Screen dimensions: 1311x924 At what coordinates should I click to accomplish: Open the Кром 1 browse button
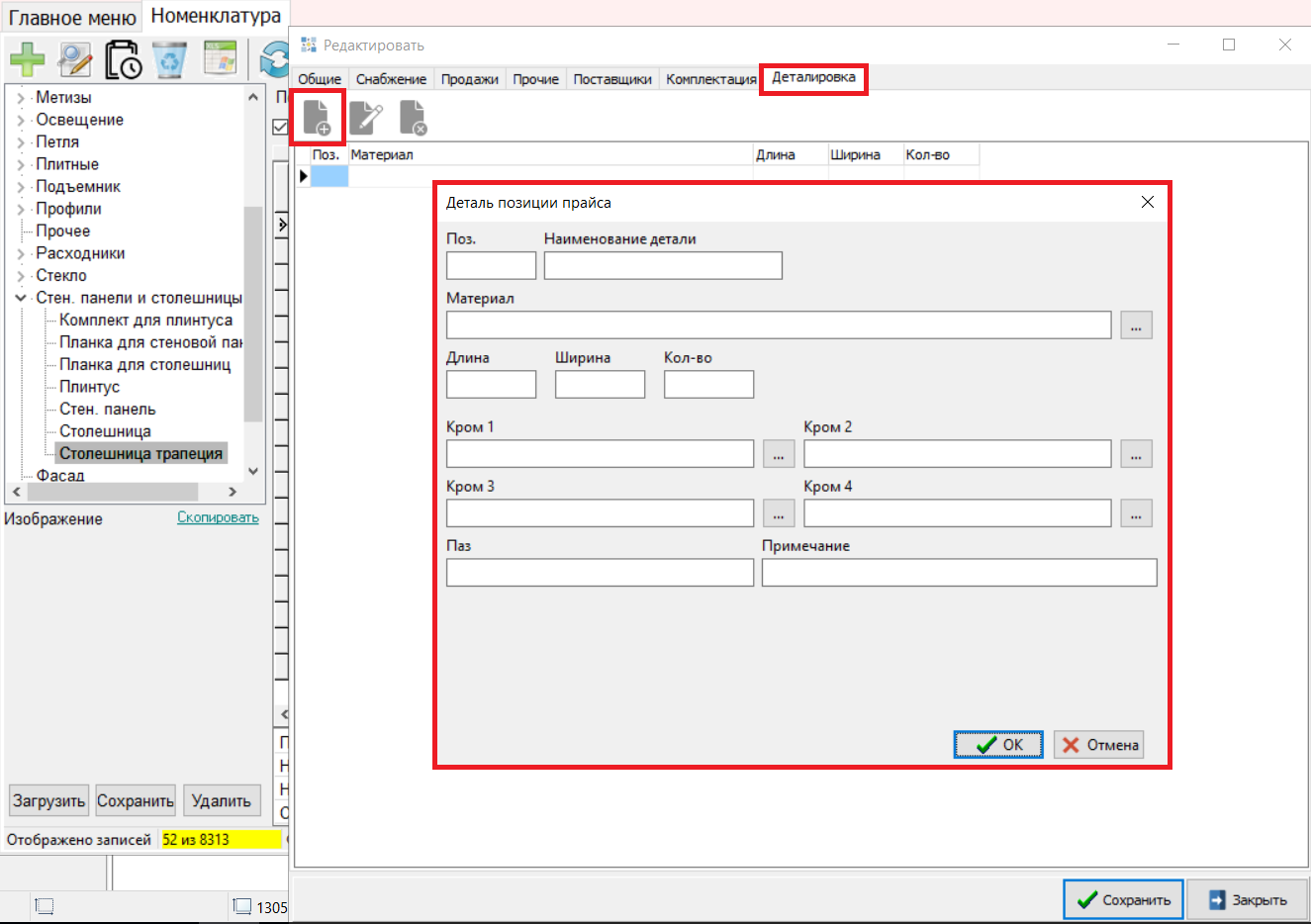[x=779, y=454]
